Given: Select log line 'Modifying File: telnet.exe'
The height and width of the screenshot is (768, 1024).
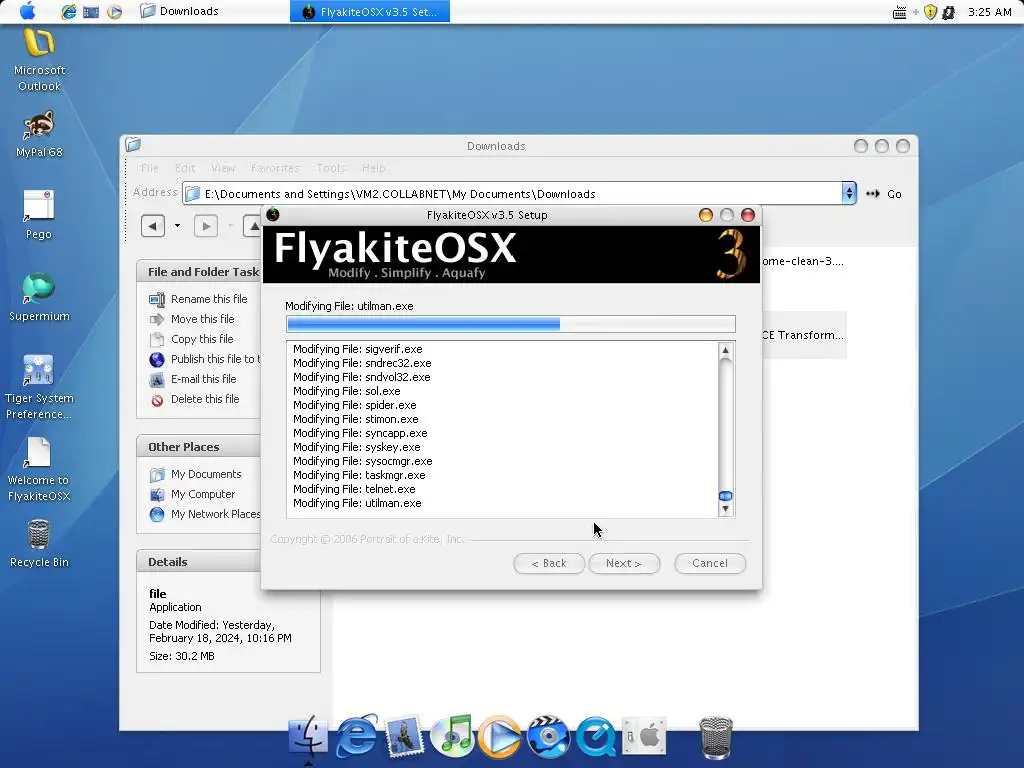Looking at the screenshot, I should click(x=354, y=489).
